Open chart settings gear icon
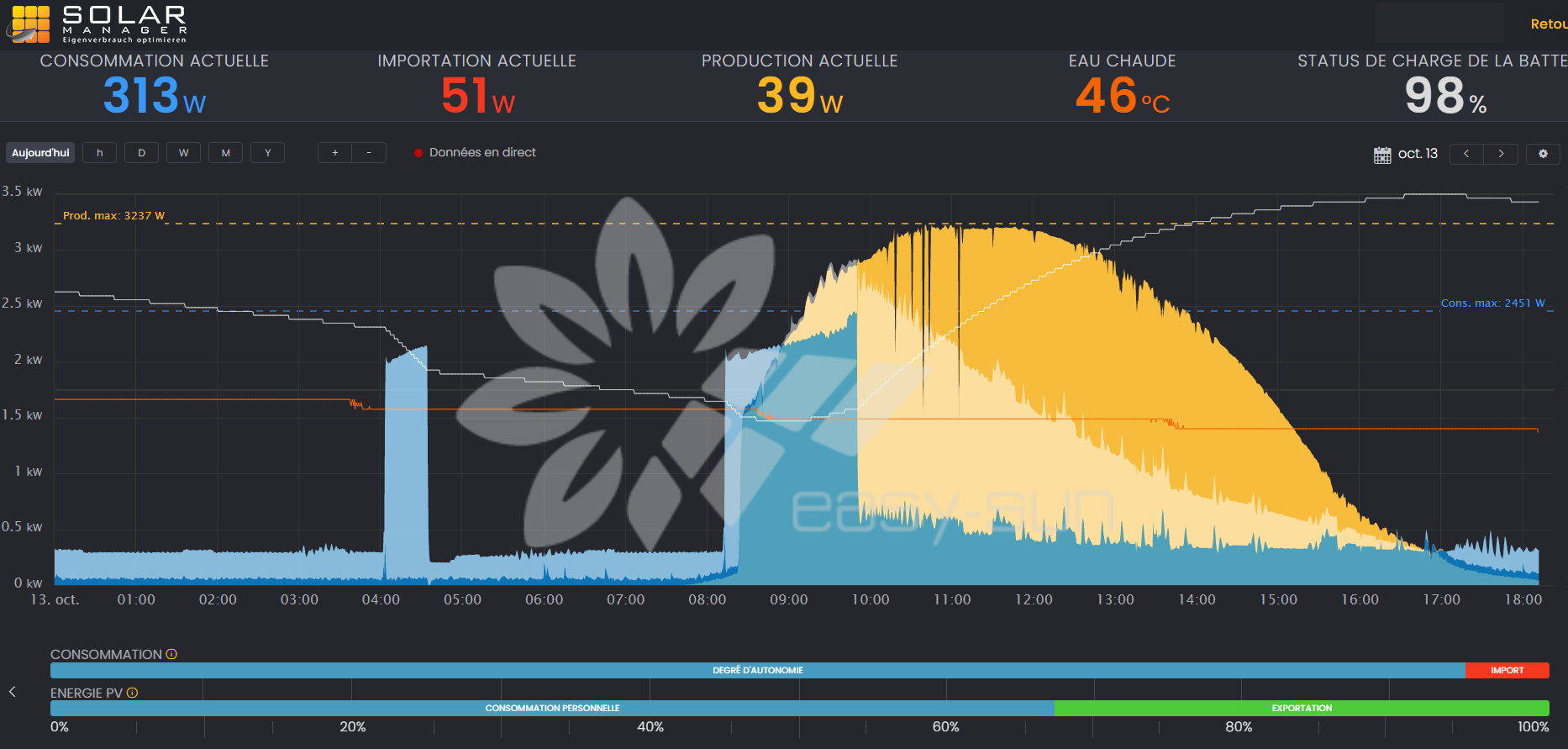Screen dimensions: 1568x749 (1543, 154)
